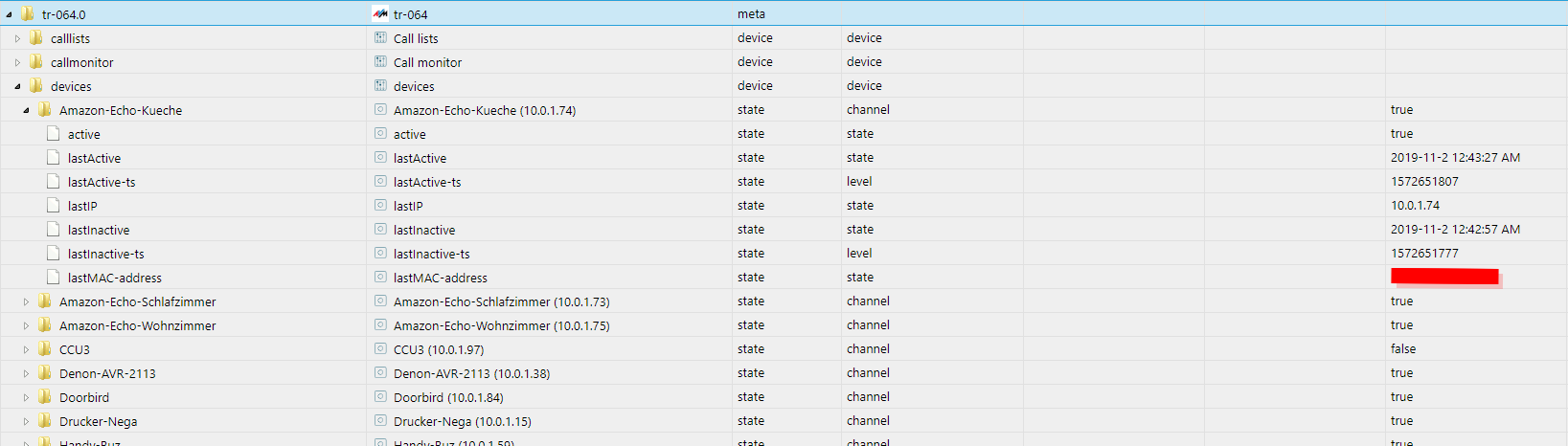This screenshot has width=1568, height=446.
Task: Click the lastActive-ts value 1572651807
Action: coord(1424,182)
